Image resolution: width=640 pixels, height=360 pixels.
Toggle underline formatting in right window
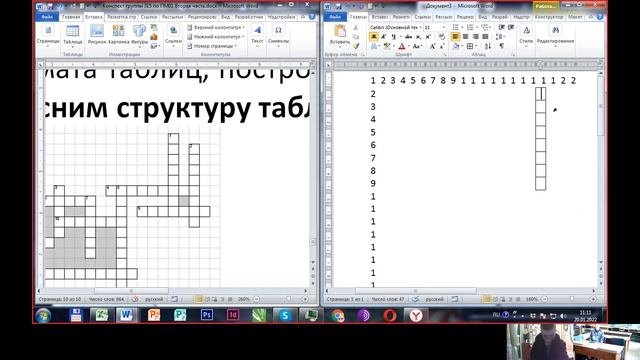point(393,37)
